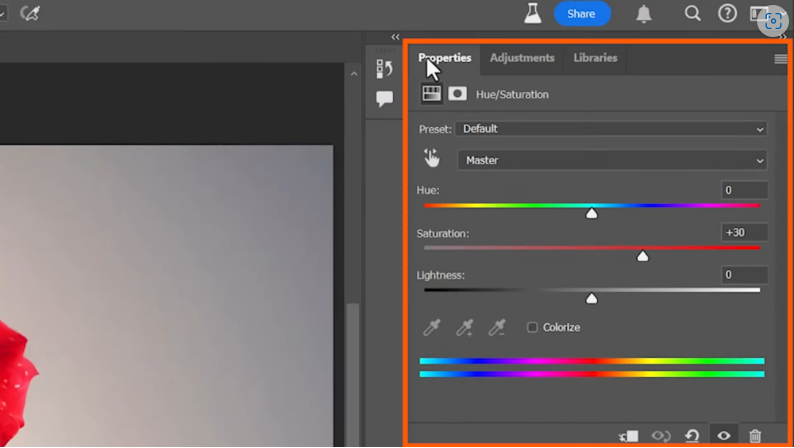Pick the subtract-from-sample eyedropper
794x448 pixels.
point(497,328)
